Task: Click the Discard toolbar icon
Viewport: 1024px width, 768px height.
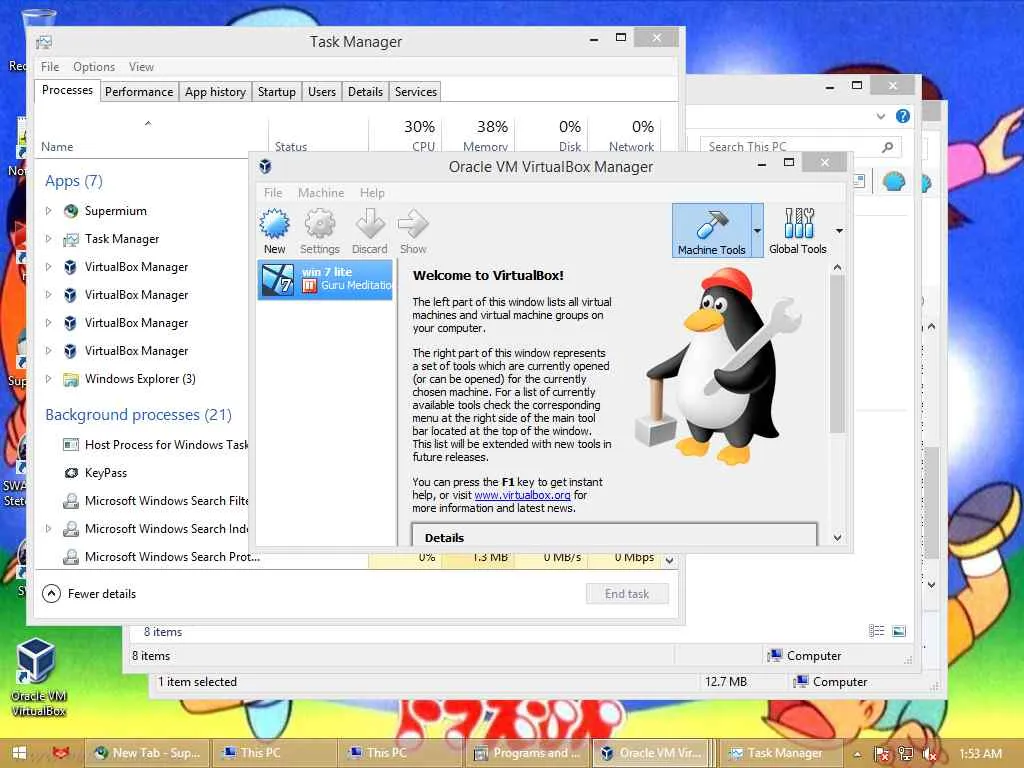Action: pos(370,231)
